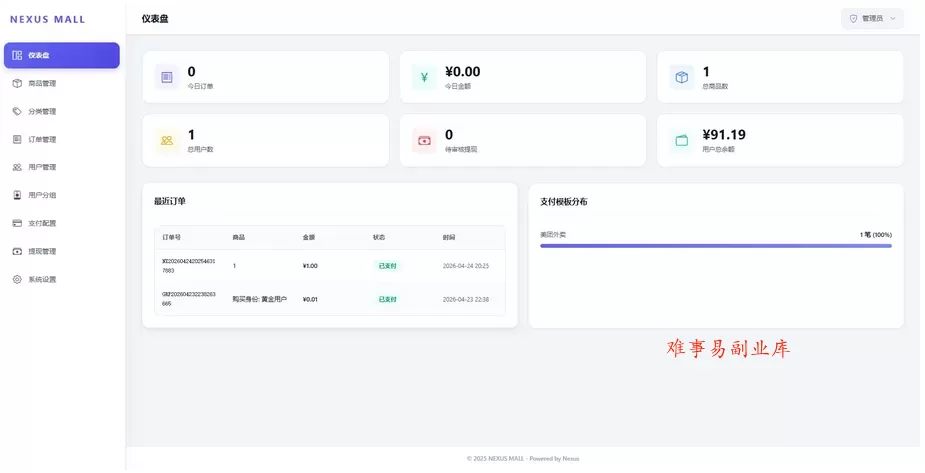The width and height of the screenshot is (925, 473).
Task: Click the 2026-04-23 22:38 timestamp
Action: point(466,299)
